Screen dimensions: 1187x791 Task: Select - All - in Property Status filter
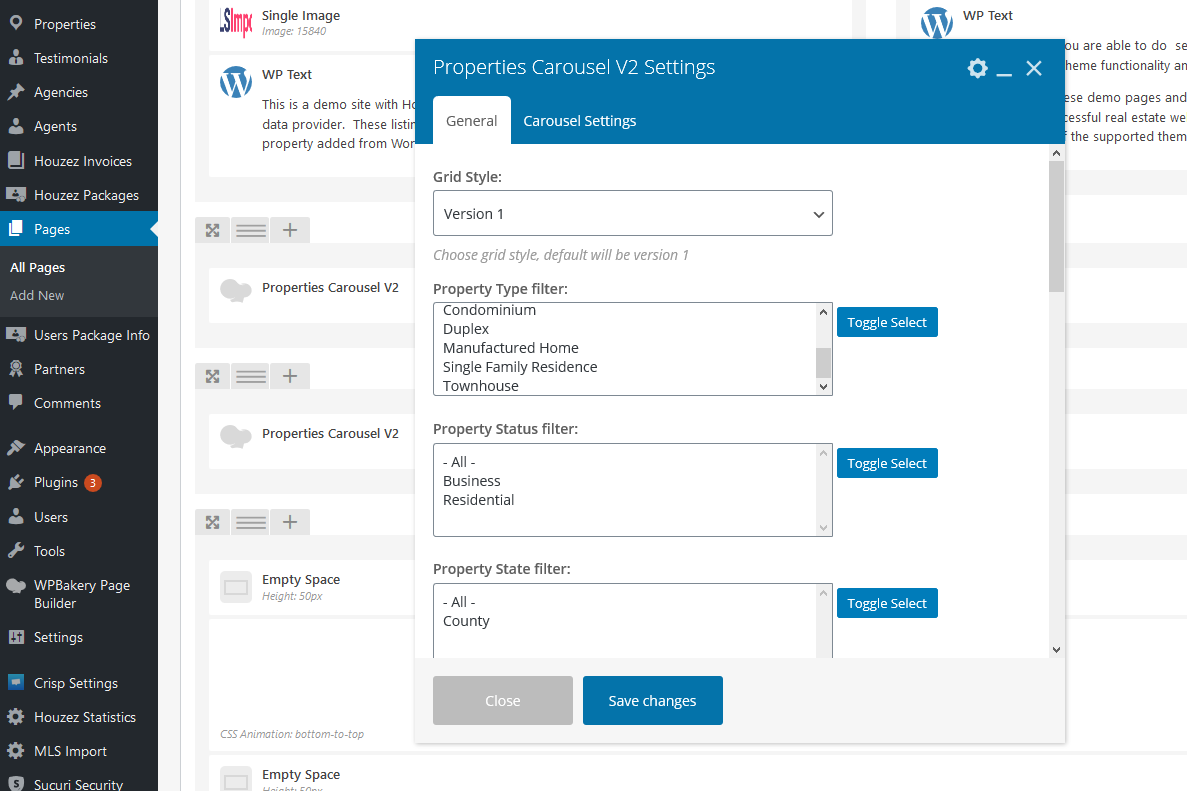[460, 462]
